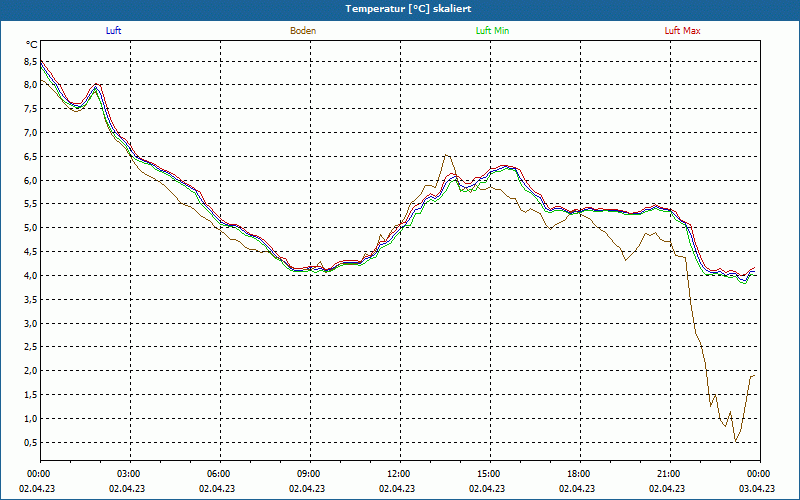Click the '21:00' time axis label
800x500 pixels.
[x=670, y=474]
